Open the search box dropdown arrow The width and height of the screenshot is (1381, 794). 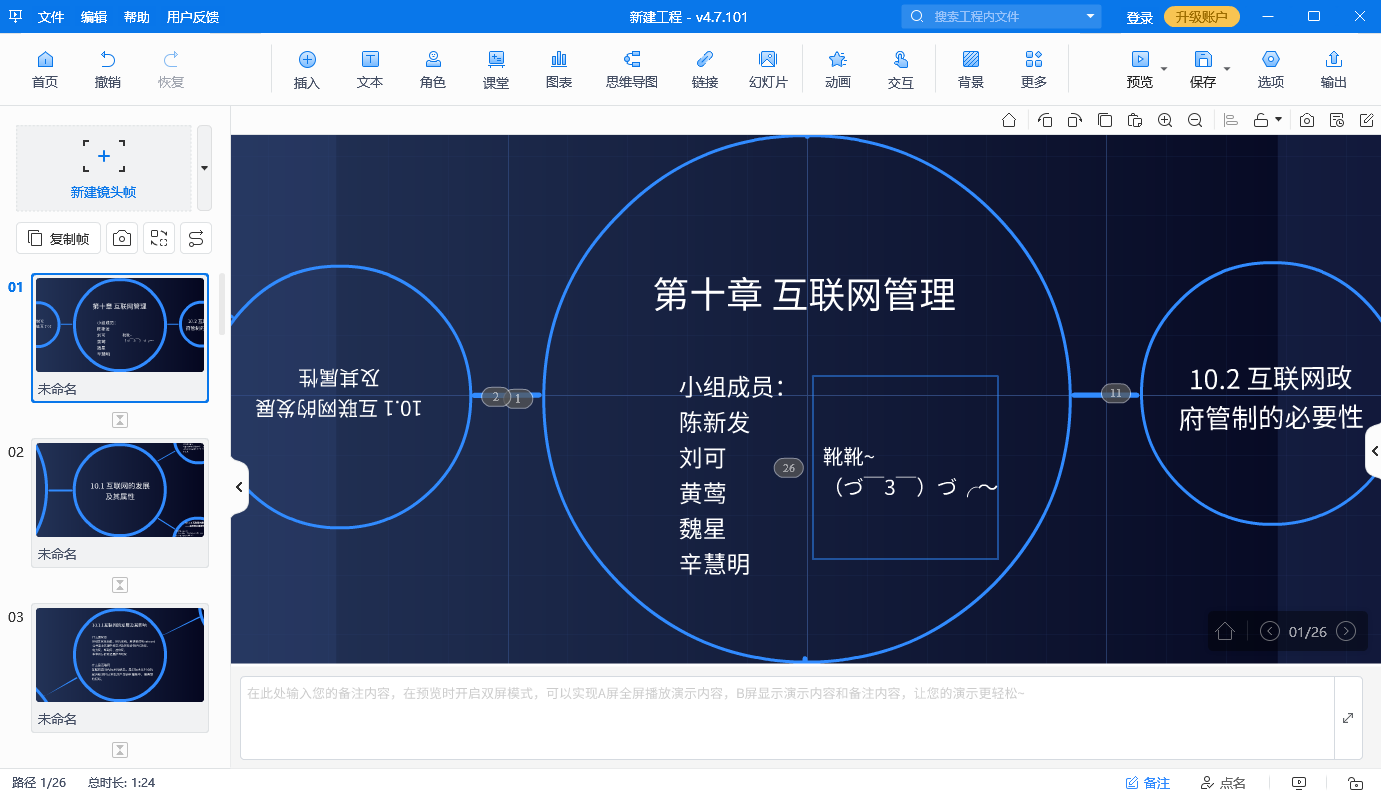pyautogui.click(x=1090, y=17)
